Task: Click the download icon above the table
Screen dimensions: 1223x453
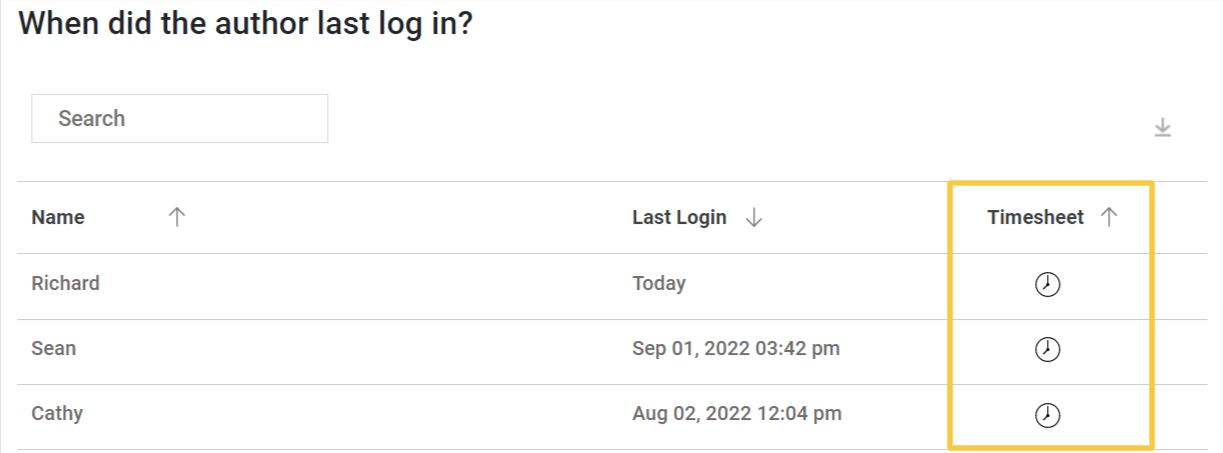Action: [1162, 128]
